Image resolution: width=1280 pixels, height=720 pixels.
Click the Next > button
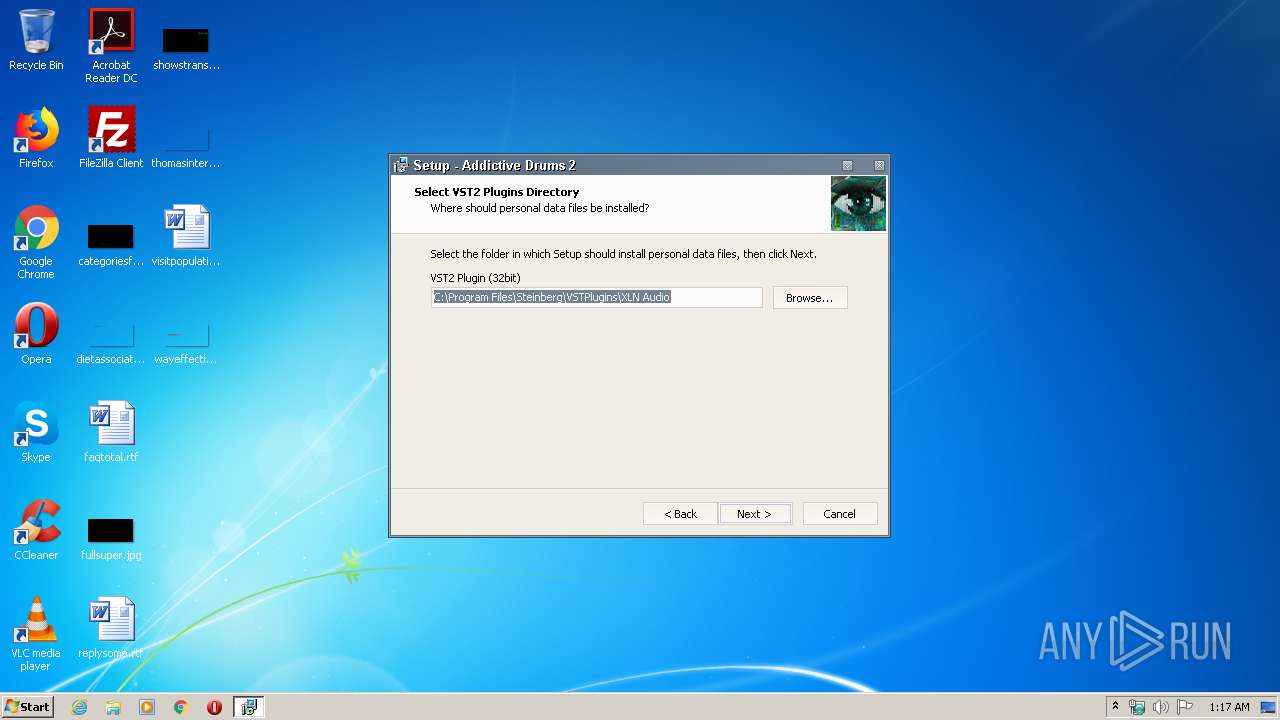(755, 514)
